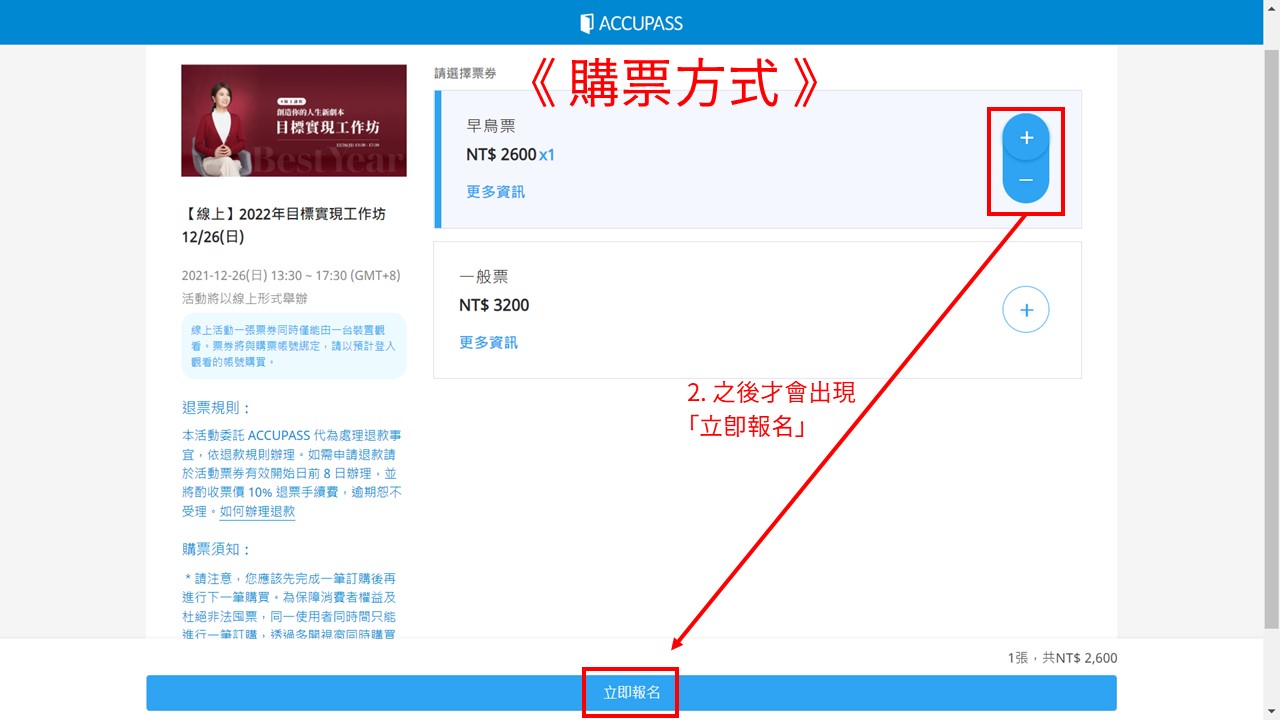
Task: Click the ACCUPASS logo in header
Action: point(631,23)
